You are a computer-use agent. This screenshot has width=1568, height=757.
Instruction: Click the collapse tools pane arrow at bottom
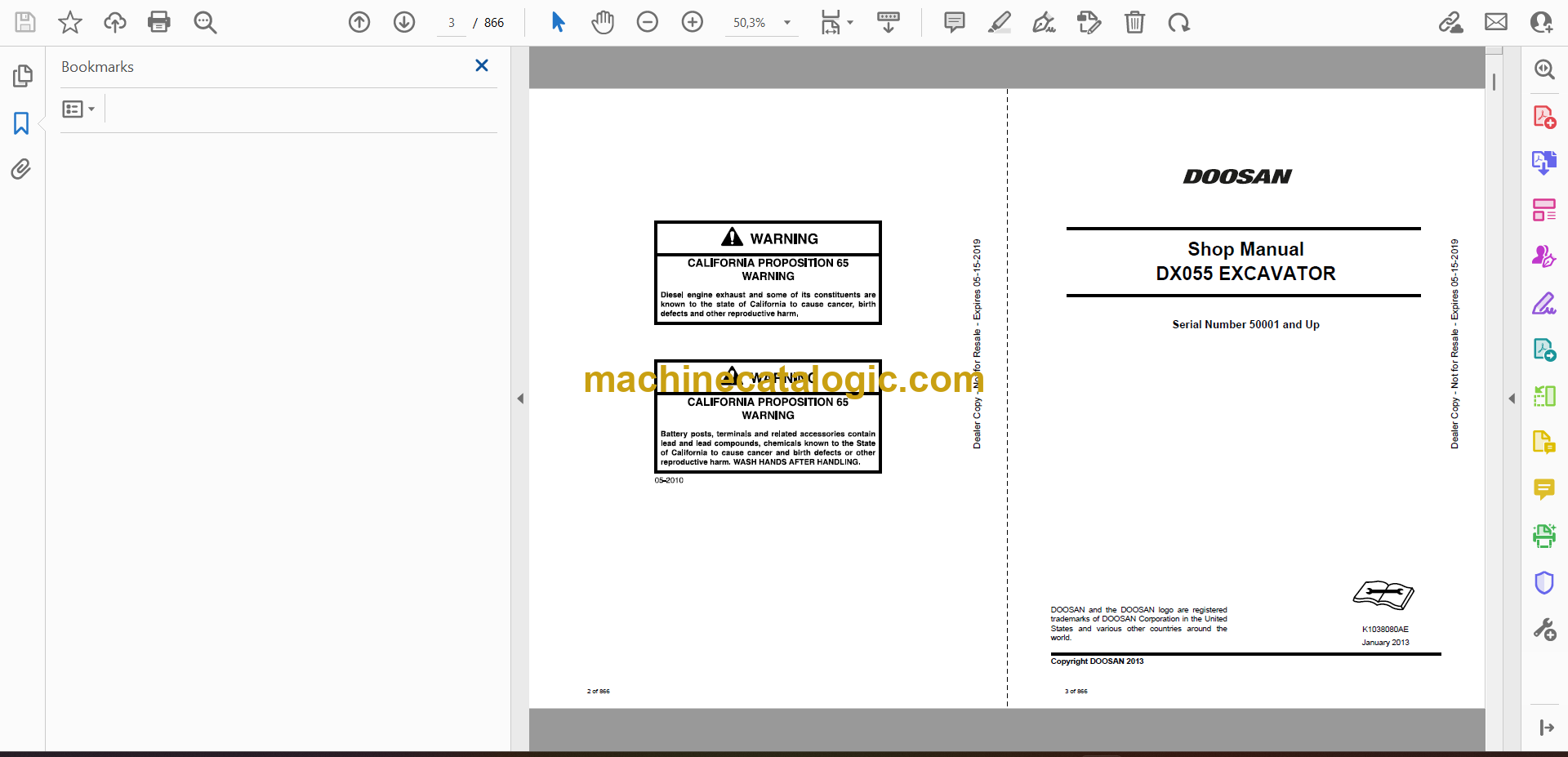pos(1546,728)
